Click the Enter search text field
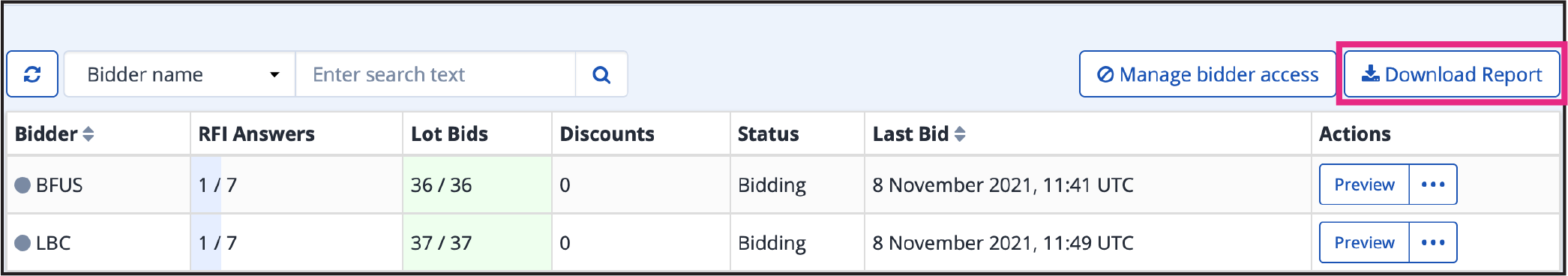This screenshot has width=1568, height=276. (x=436, y=74)
